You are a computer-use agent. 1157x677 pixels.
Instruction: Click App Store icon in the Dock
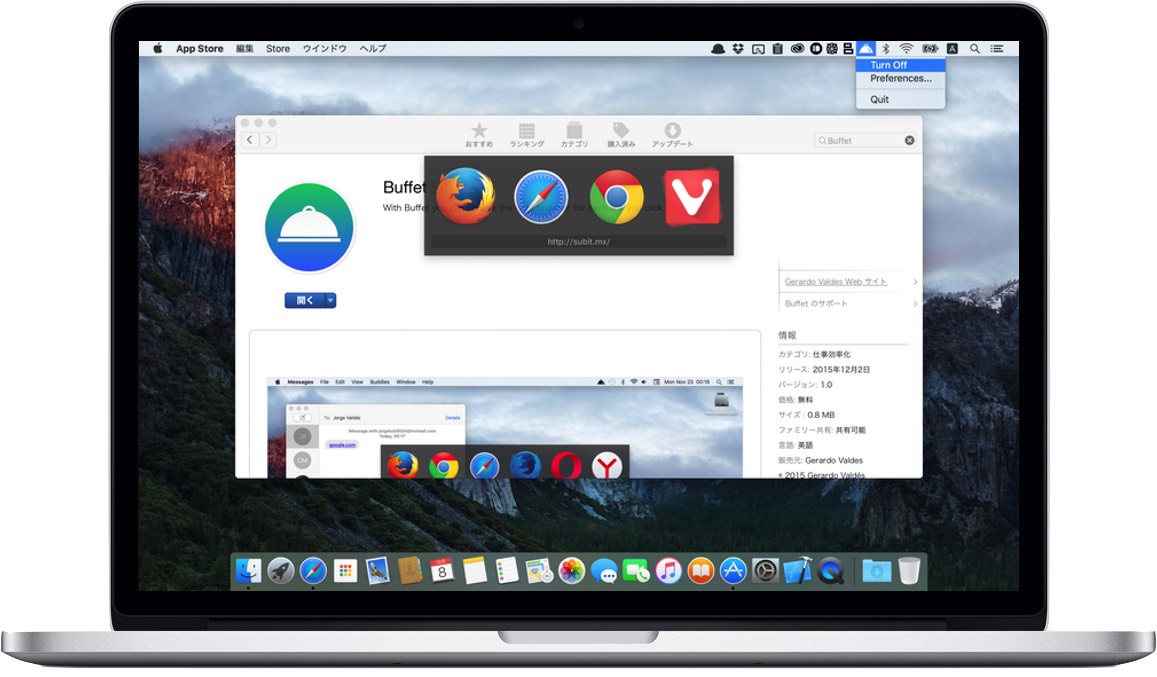coord(733,571)
